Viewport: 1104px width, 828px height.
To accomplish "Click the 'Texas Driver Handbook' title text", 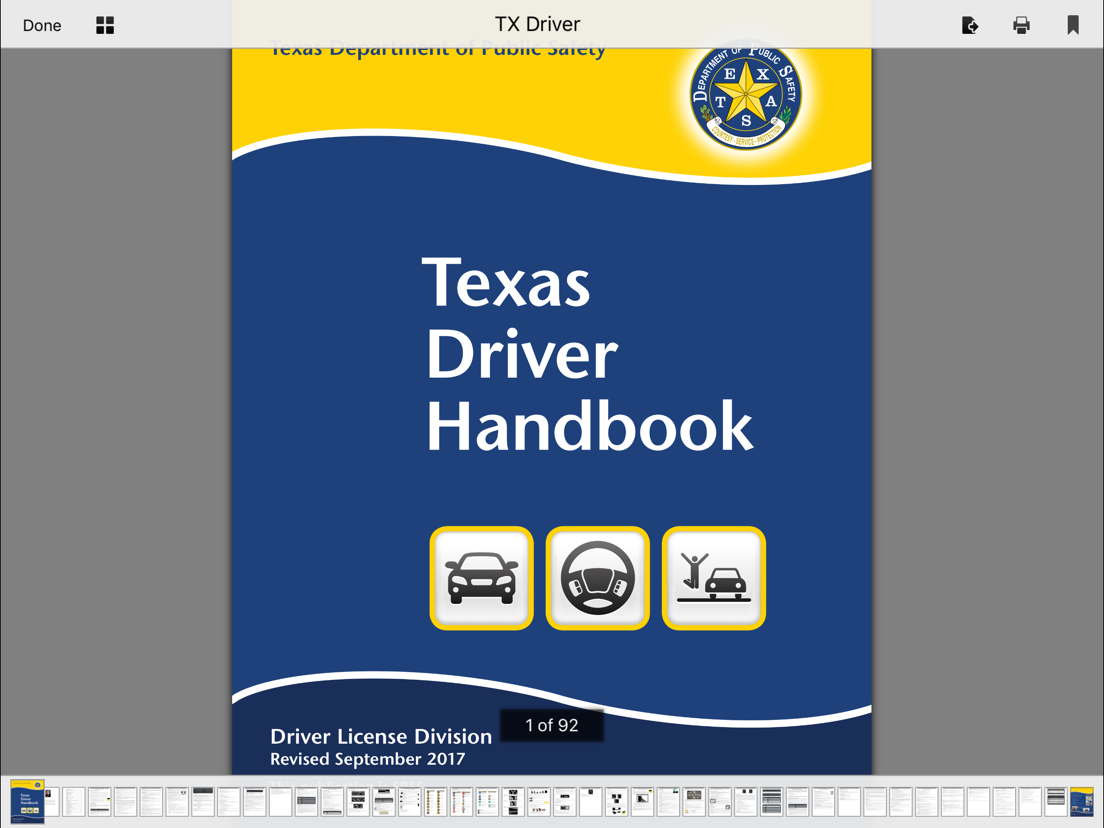I will [589, 355].
